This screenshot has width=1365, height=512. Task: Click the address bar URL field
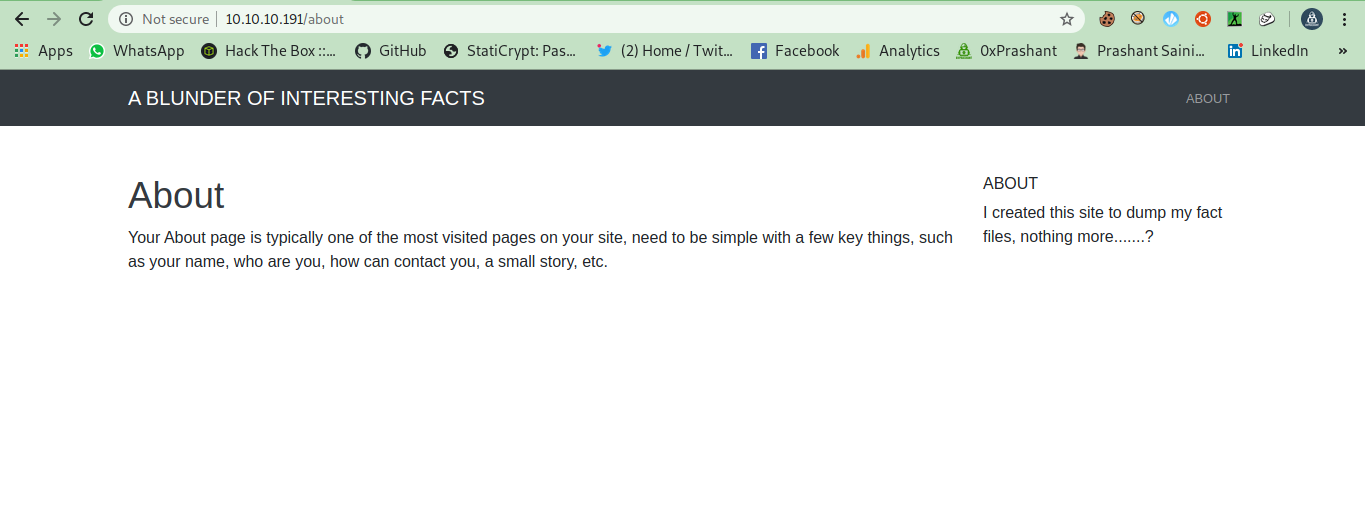[600, 19]
